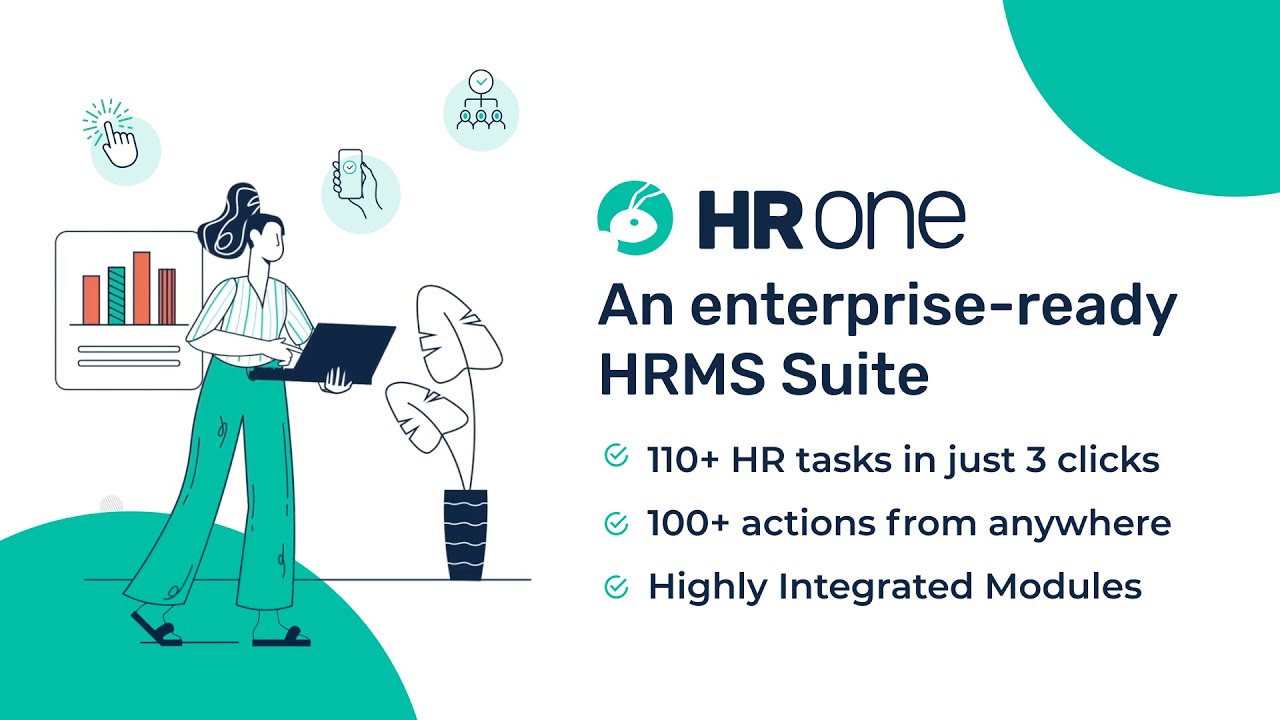The height and width of the screenshot is (720, 1280).
Task: Click the "HR one" brand name text
Action: (x=831, y=219)
